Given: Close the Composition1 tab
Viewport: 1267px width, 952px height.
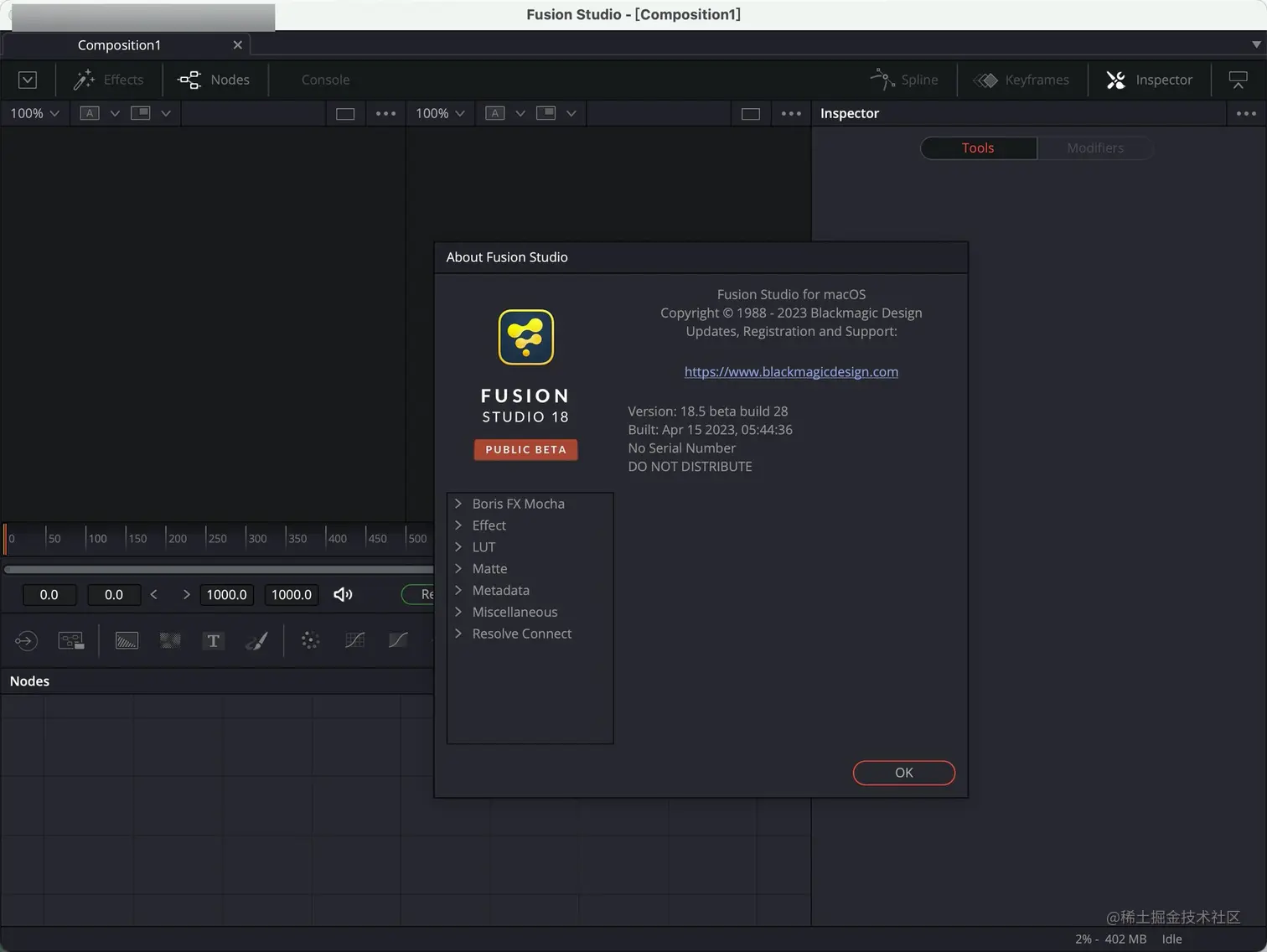Looking at the screenshot, I should click(237, 45).
